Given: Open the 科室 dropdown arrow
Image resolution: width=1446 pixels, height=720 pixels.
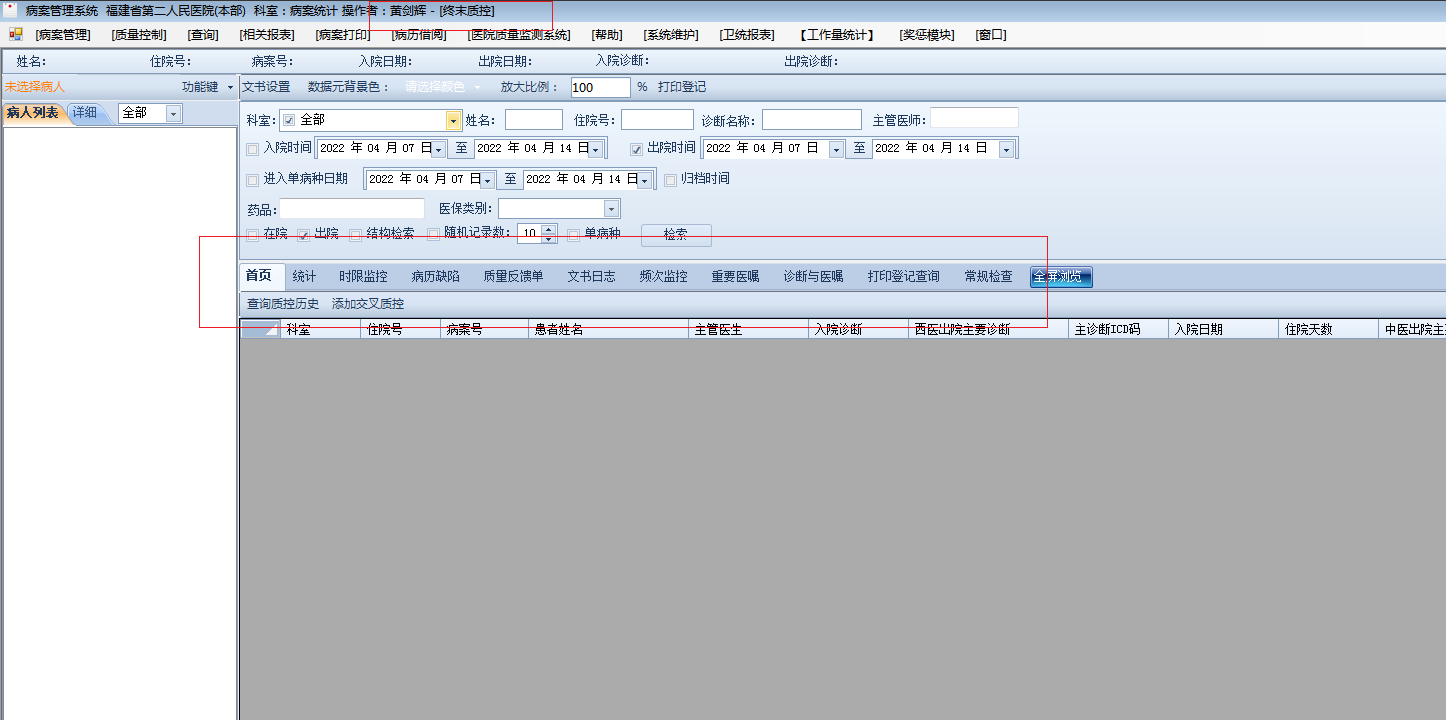Looking at the screenshot, I should 453,120.
